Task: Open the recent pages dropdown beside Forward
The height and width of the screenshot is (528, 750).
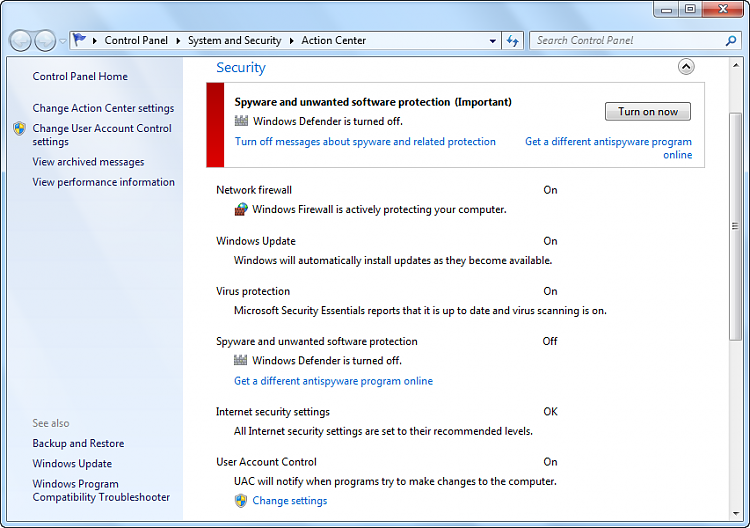Action: point(63,41)
